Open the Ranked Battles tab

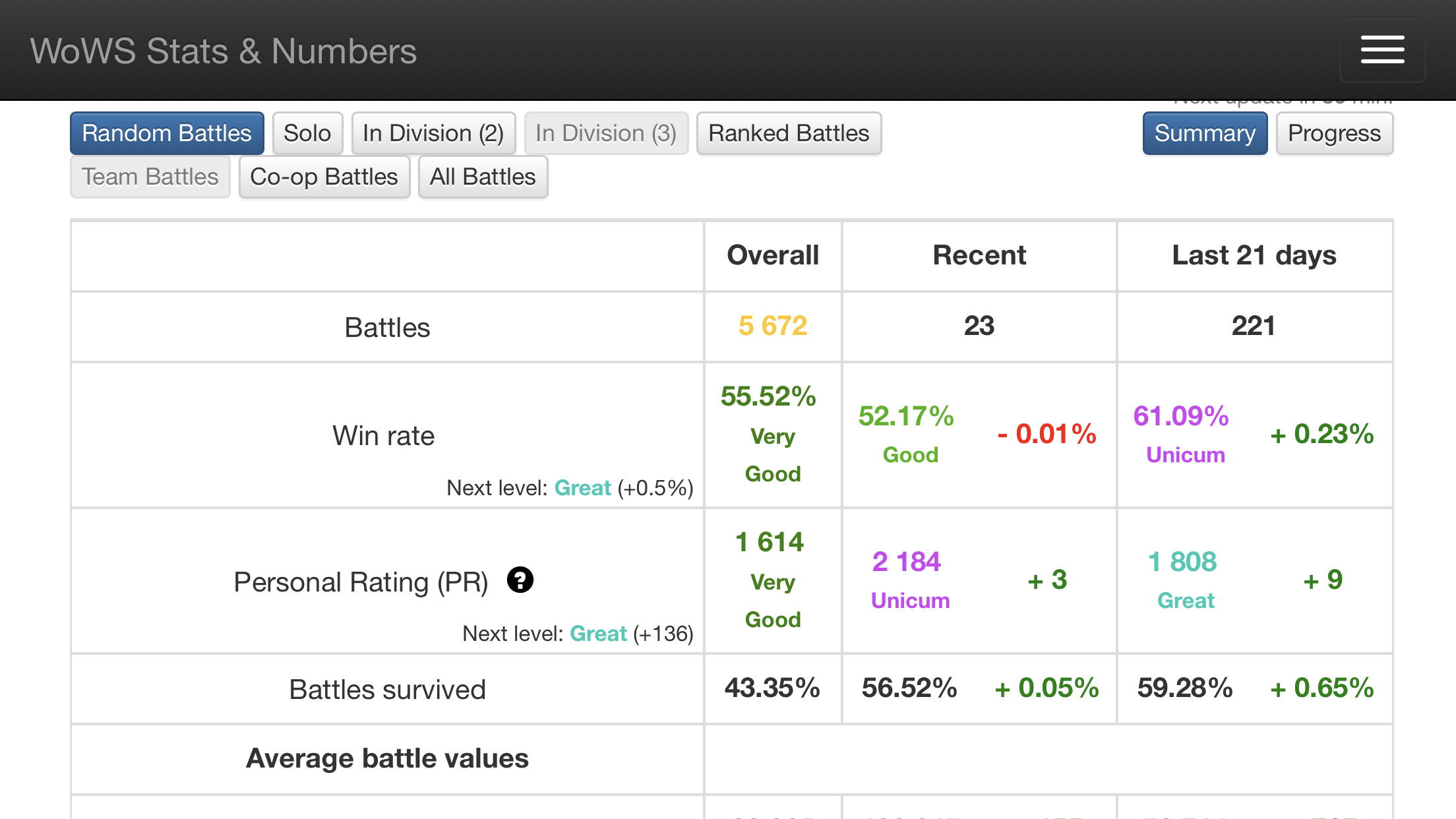click(x=789, y=133)
